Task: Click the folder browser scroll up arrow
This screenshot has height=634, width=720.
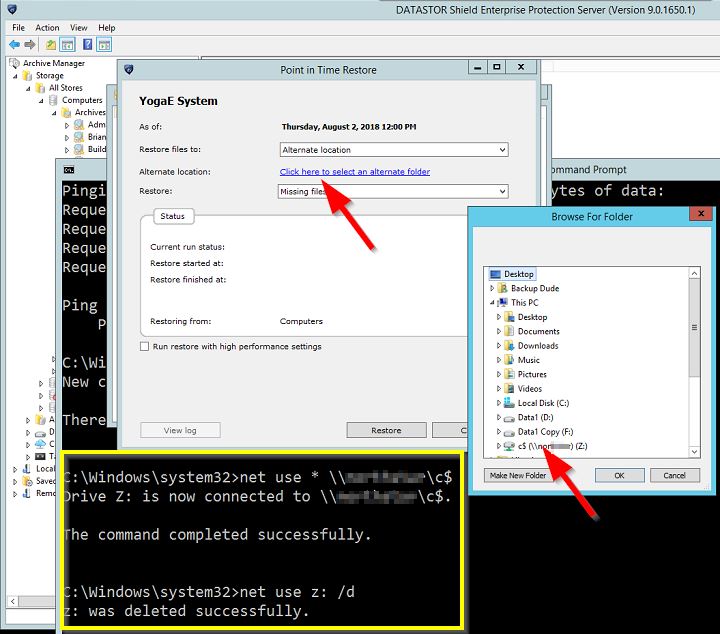Action: [x=694, y=274]
